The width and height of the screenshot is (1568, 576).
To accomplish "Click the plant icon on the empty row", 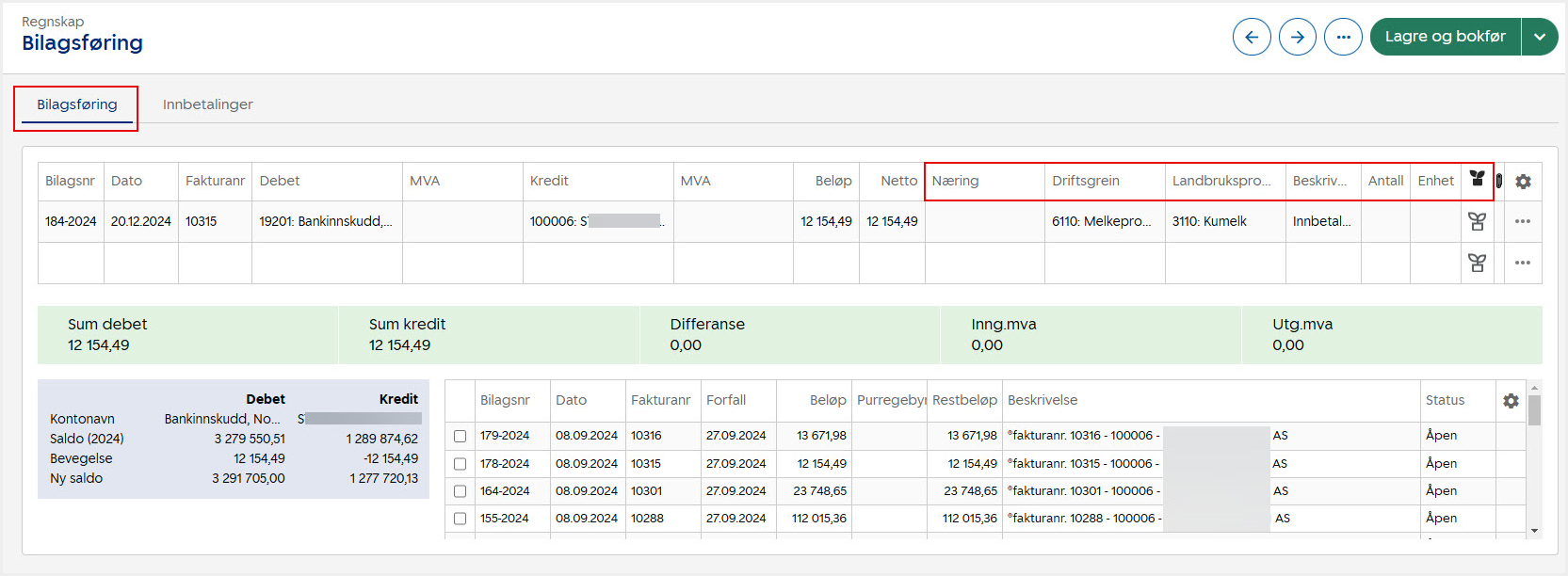I will pos(1477,263).
